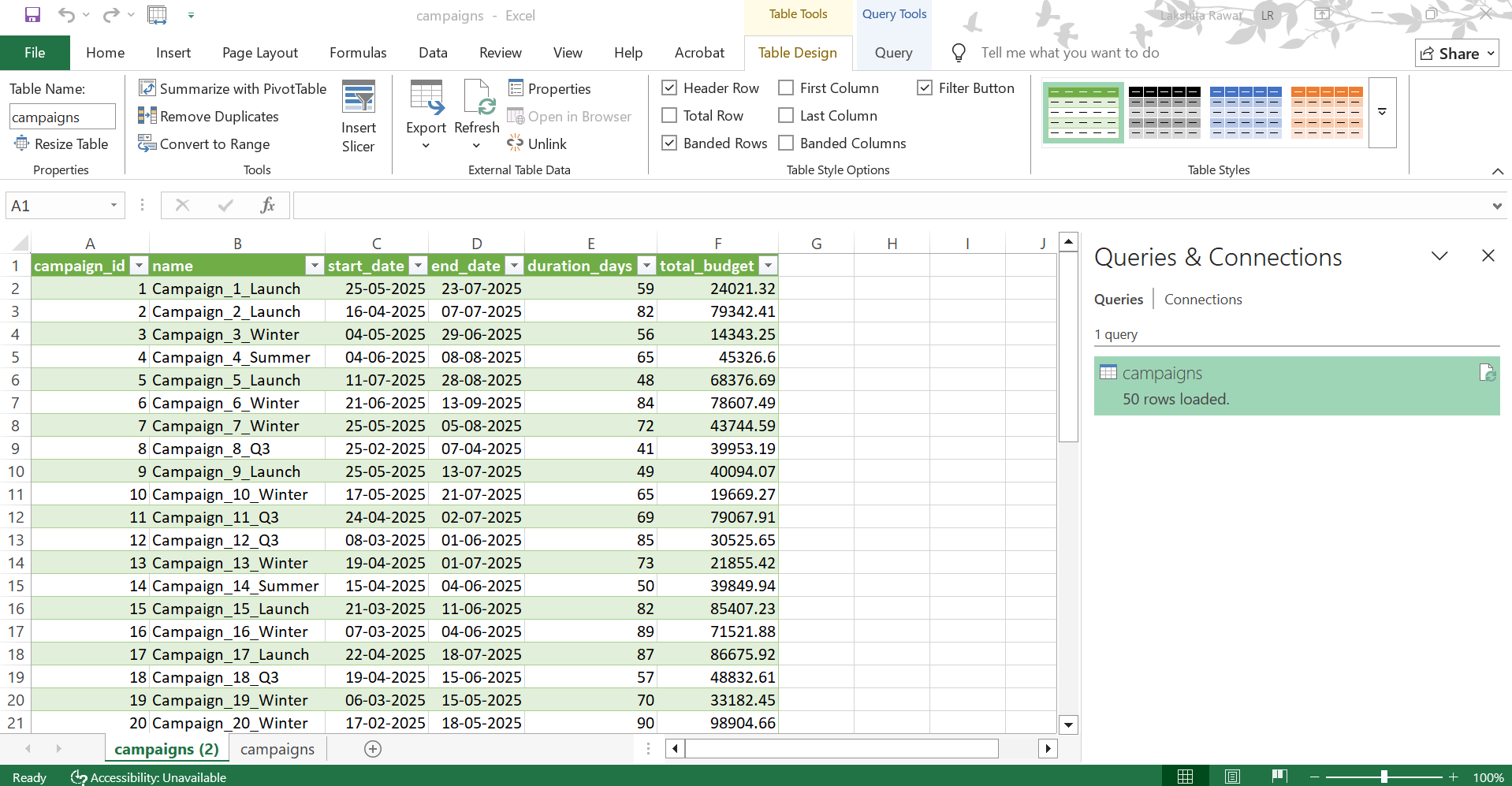The width and height of the screenshot is (1512, 786).
Task: Open the Connections section in the pane
Action: click(1203, 300)
